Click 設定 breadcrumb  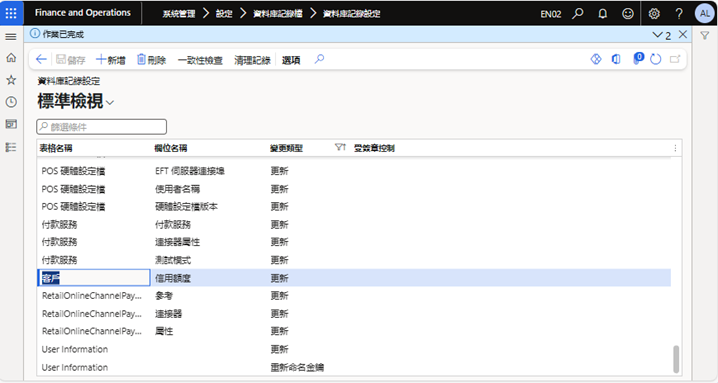(224, 14)
